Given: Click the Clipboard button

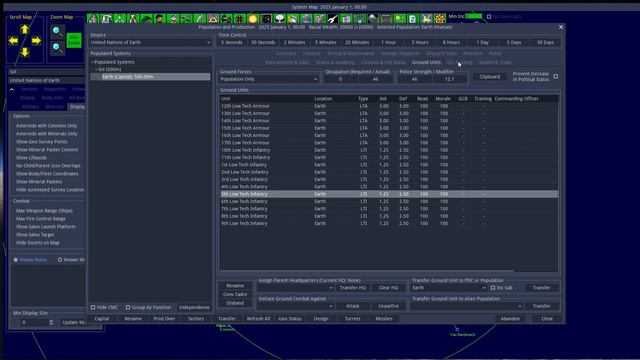Looking at the screenshot, I should point(489,77).
